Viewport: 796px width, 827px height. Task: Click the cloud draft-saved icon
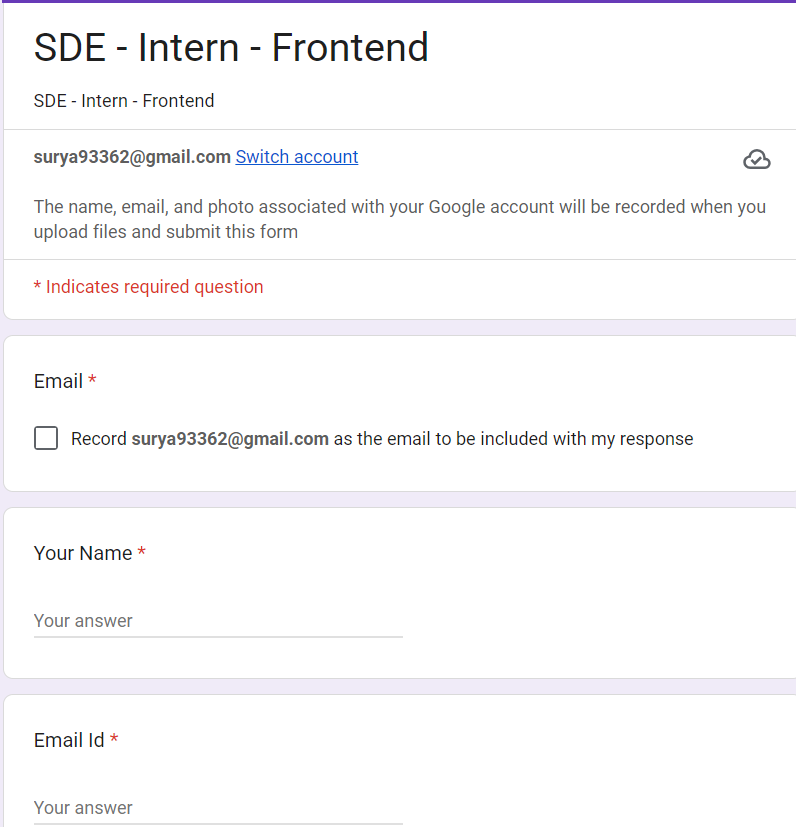(757, 159)
